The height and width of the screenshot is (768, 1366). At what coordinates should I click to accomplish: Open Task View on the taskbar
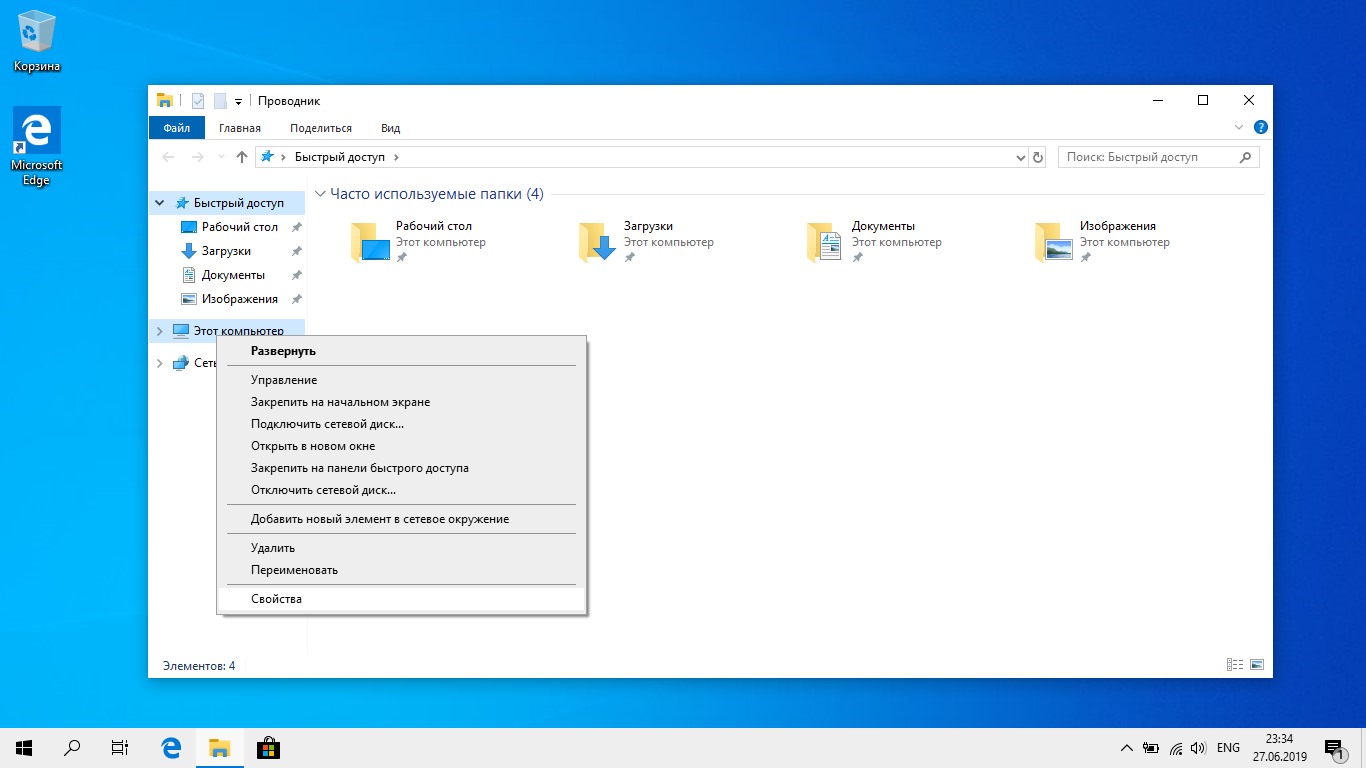(120, 748)
